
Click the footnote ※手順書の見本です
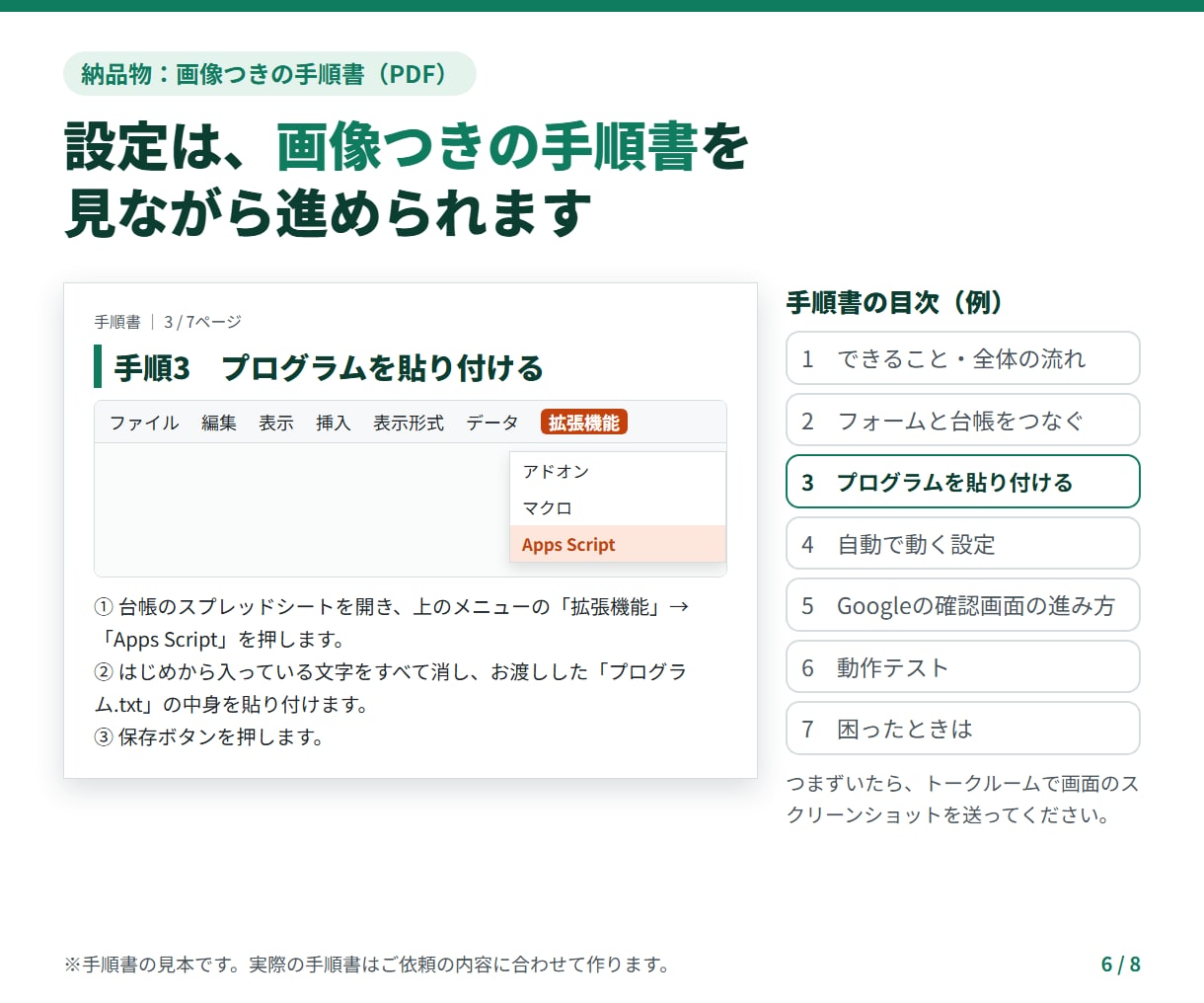point(367,964)
